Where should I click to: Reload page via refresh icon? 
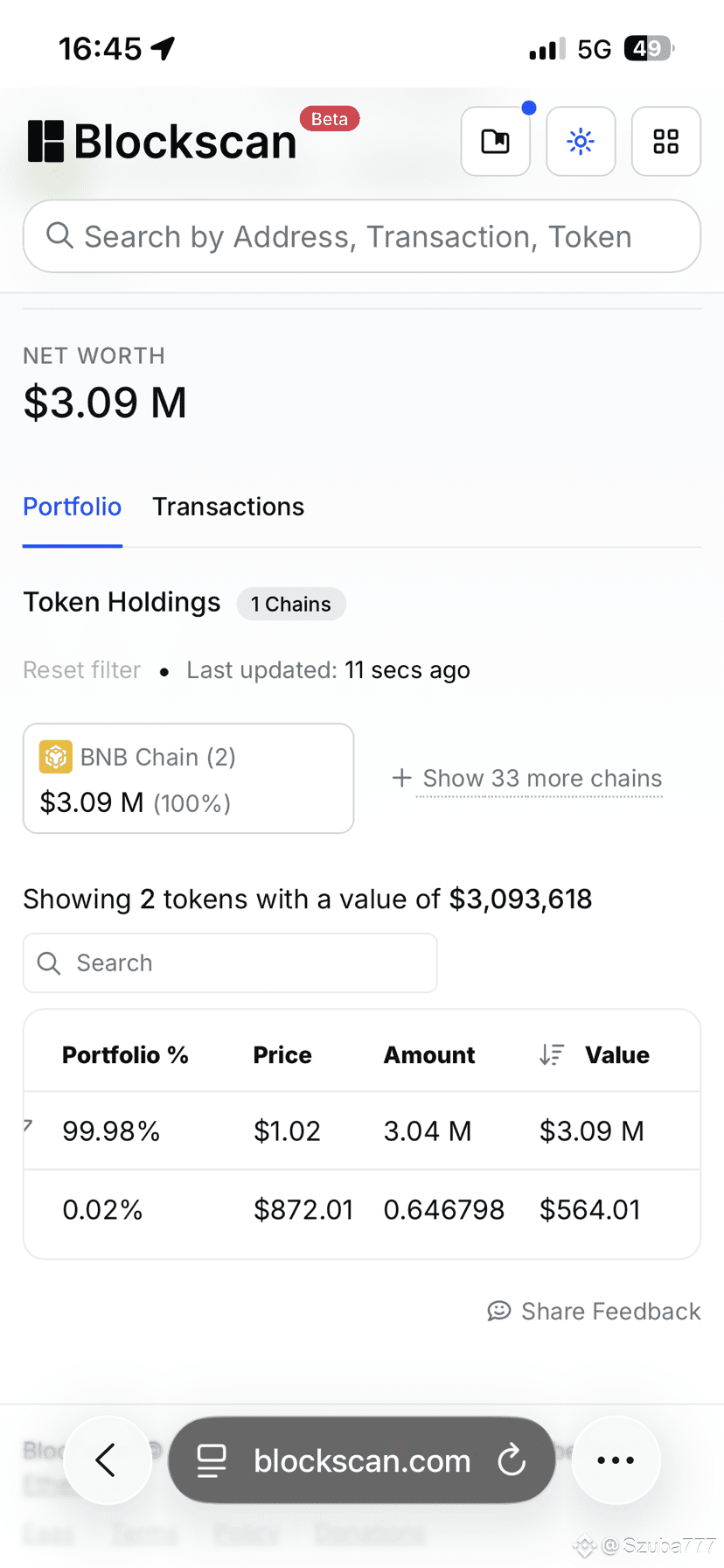pos(512,1459)
